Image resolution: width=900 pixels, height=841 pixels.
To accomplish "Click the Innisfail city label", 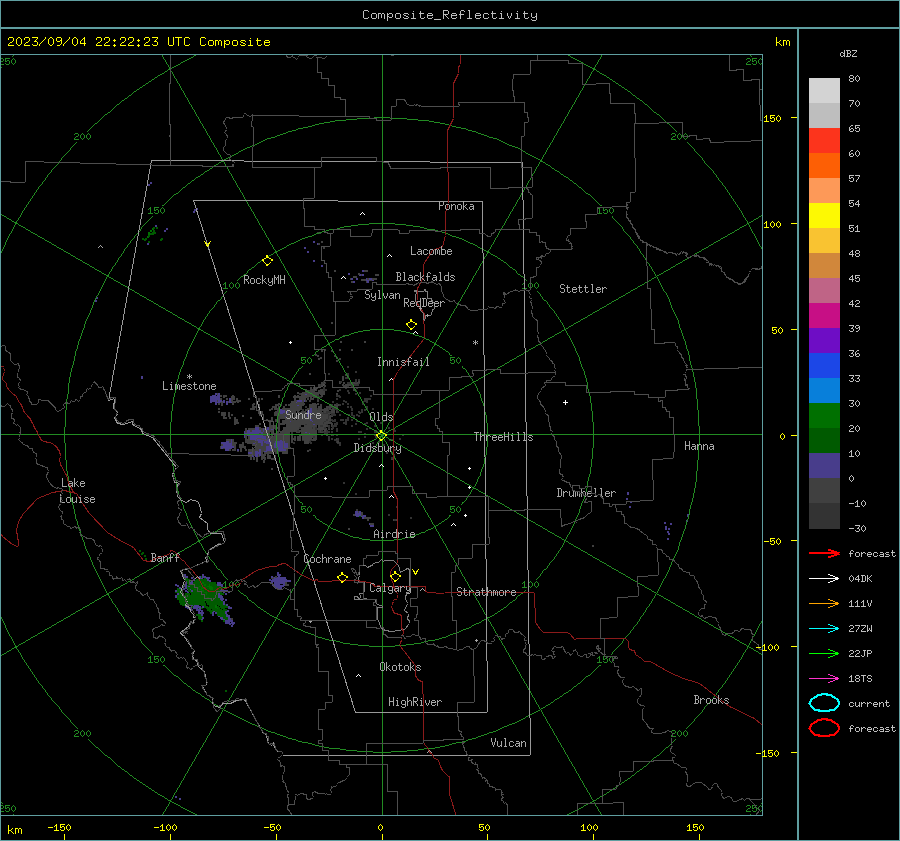I will [403, 362].
